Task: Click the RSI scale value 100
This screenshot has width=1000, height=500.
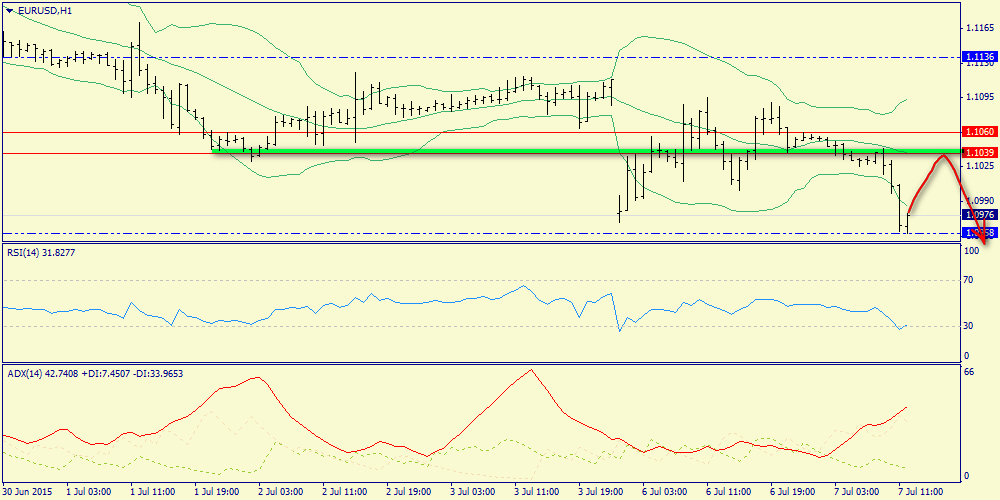Action: pos(972,252)
